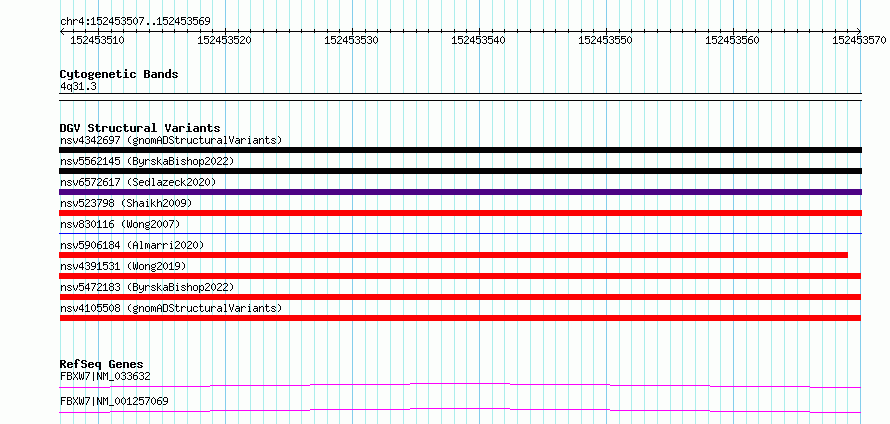Screen dimensions: 890x424
Task: Open variant nsv830116 (Wong2007) label
Action: click(x=120, y=224)
